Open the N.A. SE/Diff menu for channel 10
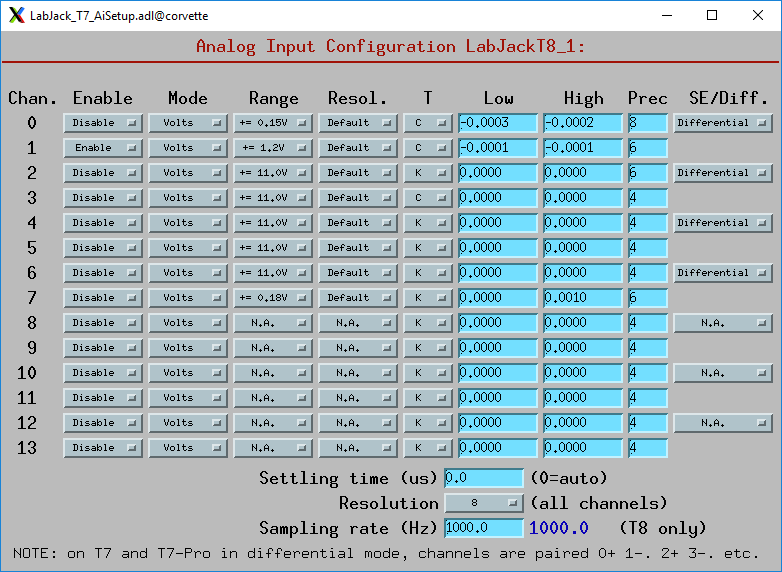Viewport: 782px width, 572px height. [x=723, y=373]
